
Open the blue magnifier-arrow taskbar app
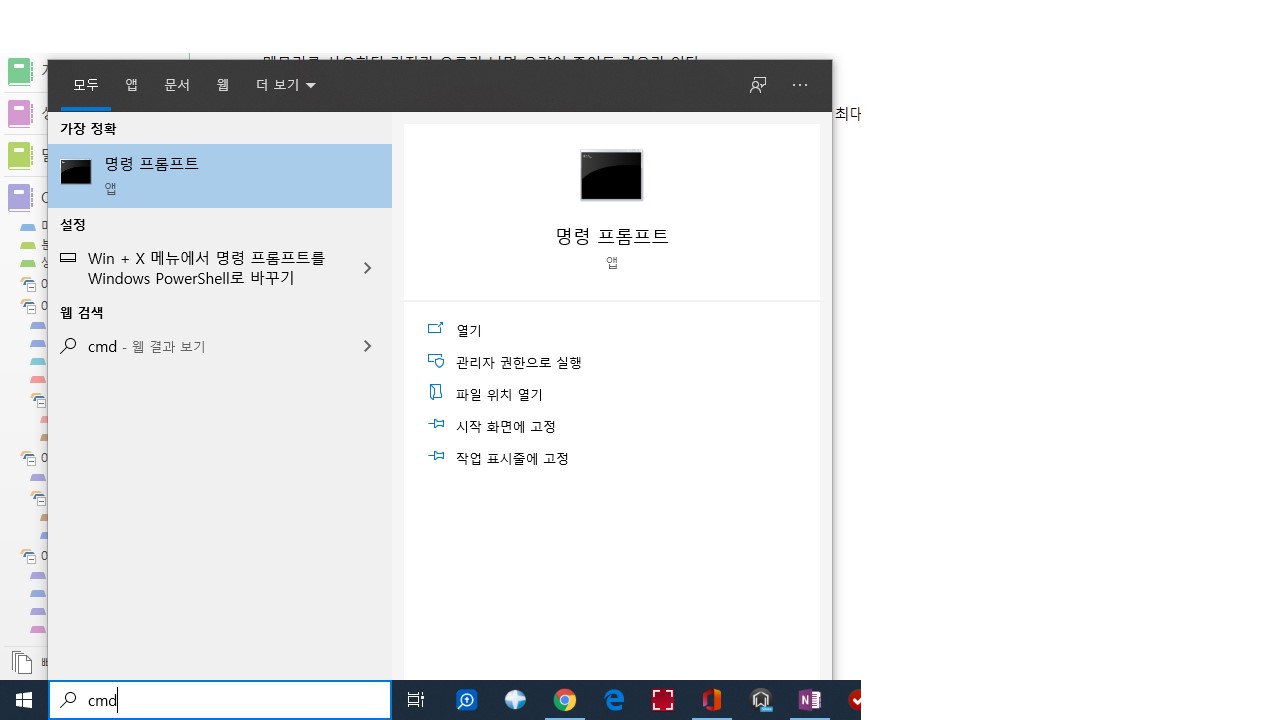[466, 700]
